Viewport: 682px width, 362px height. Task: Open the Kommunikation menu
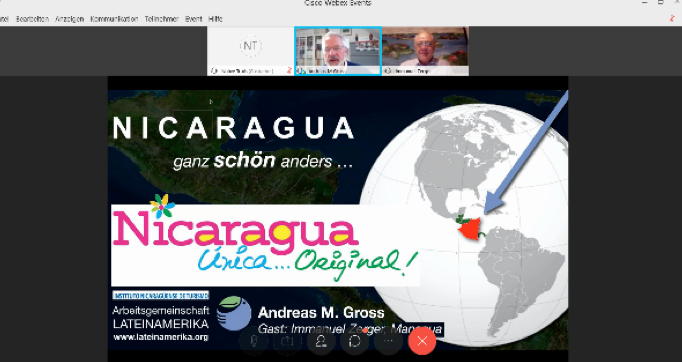(x=114, y=19)
